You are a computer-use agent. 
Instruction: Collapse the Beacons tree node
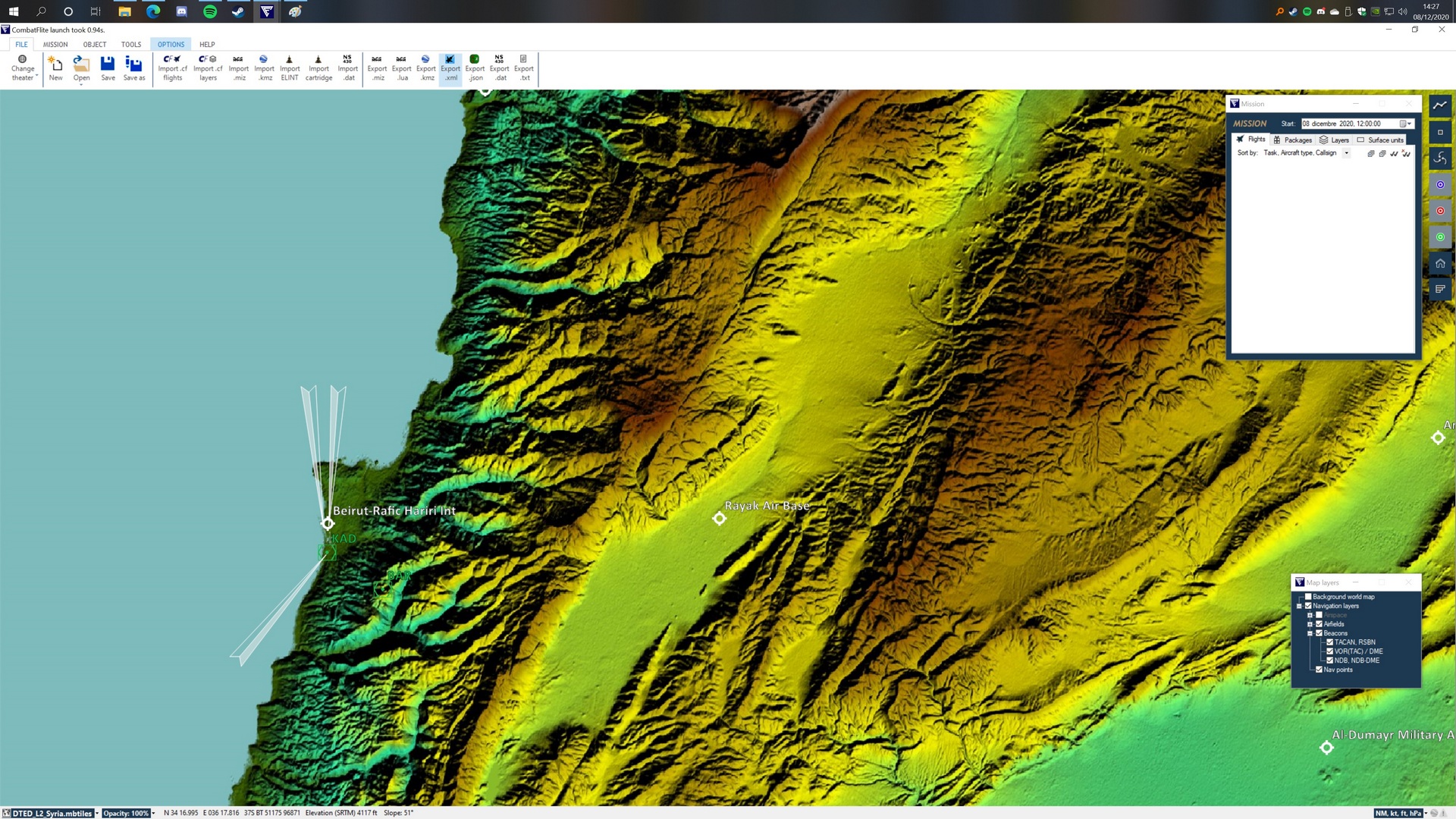[1310, 633]
